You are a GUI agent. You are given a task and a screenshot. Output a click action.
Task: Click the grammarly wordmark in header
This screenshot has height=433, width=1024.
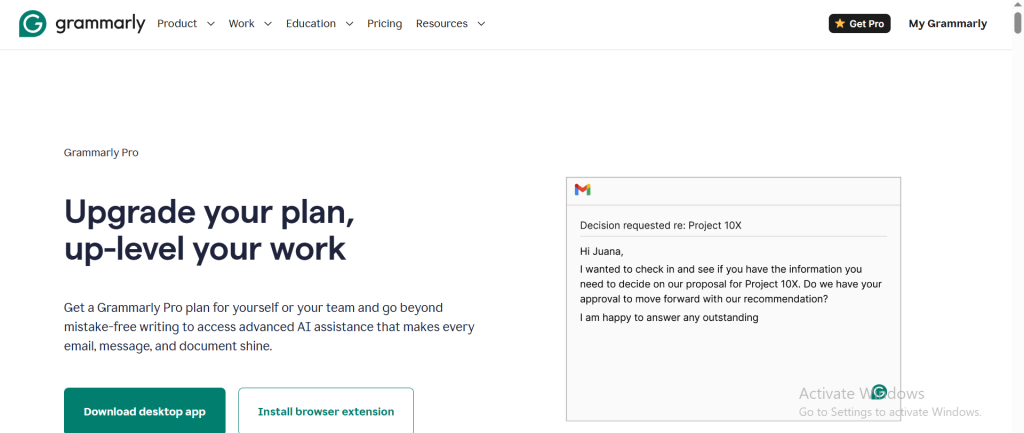point(100,24)
